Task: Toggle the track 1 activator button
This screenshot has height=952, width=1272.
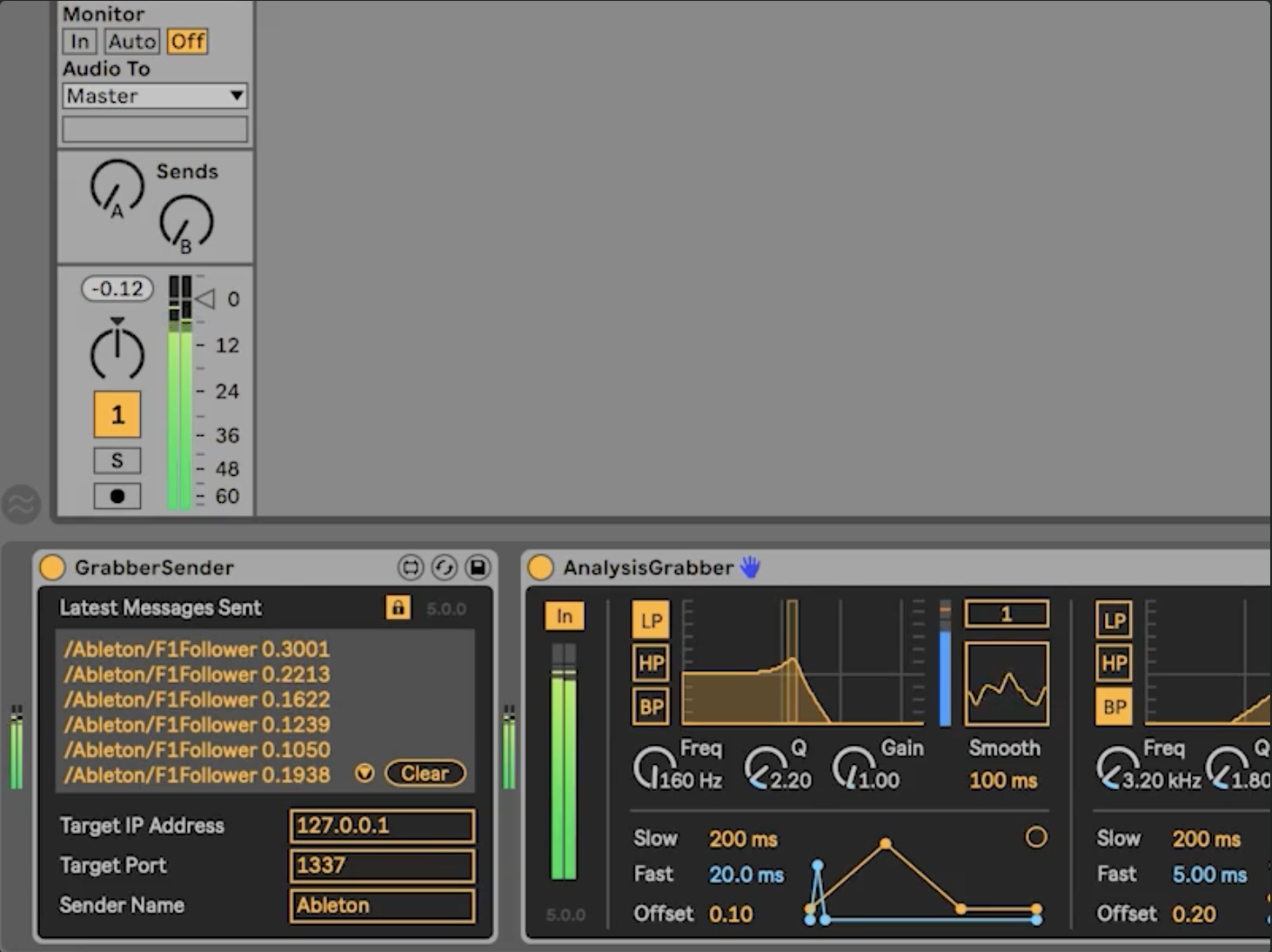Action: point(117,414)
